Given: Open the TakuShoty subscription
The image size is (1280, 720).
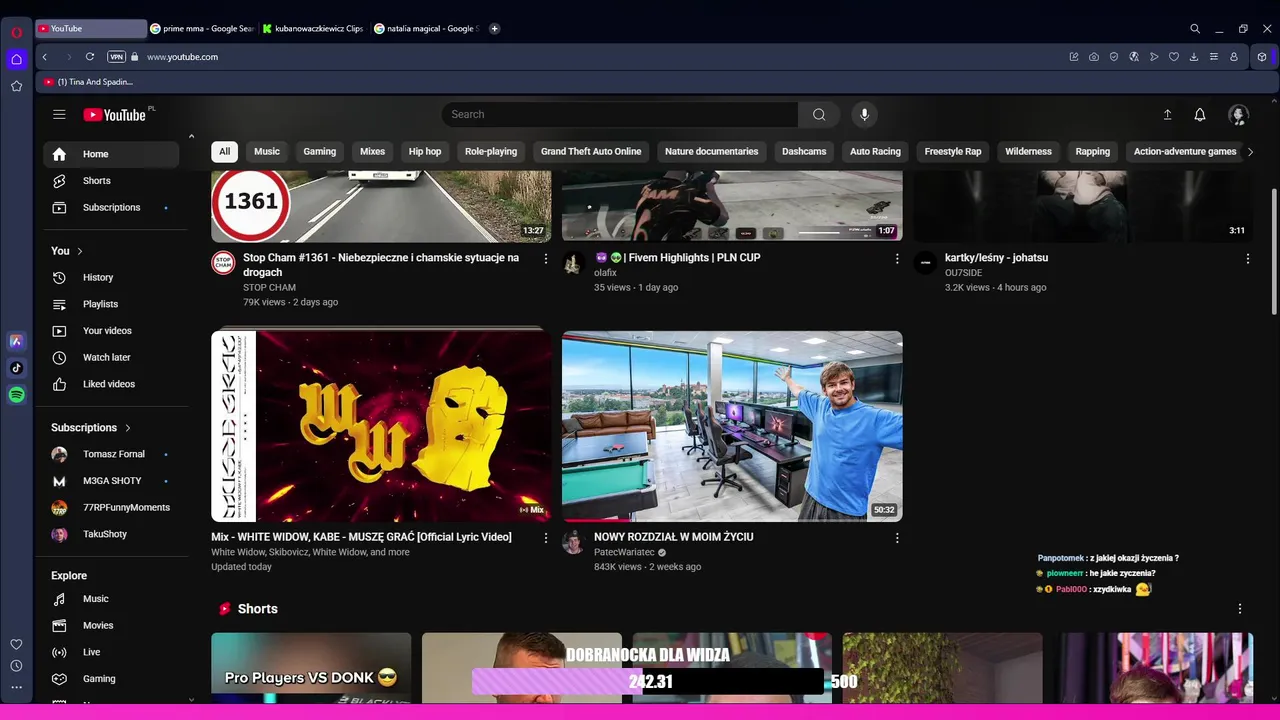Looking at the screenshot, I should point(111,534).
